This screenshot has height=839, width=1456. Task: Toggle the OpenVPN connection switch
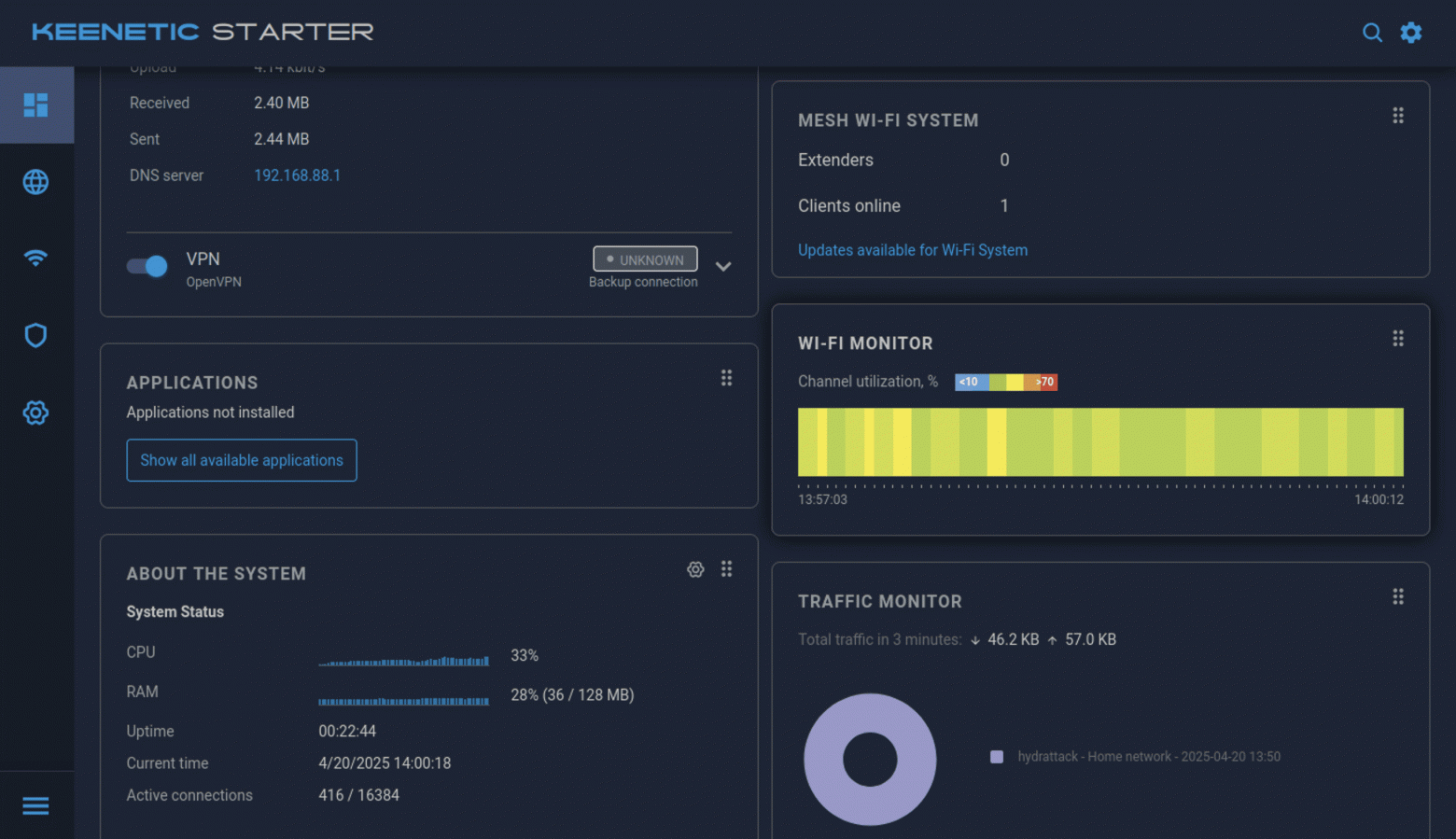coord(147,267)
